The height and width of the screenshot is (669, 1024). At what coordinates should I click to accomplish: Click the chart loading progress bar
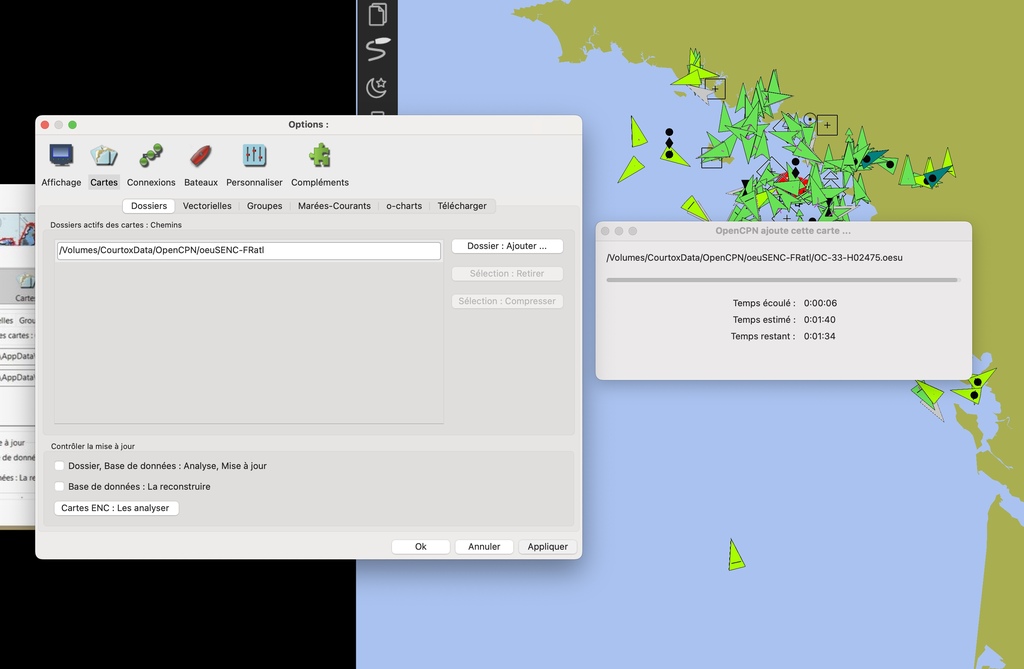[782, 280]
